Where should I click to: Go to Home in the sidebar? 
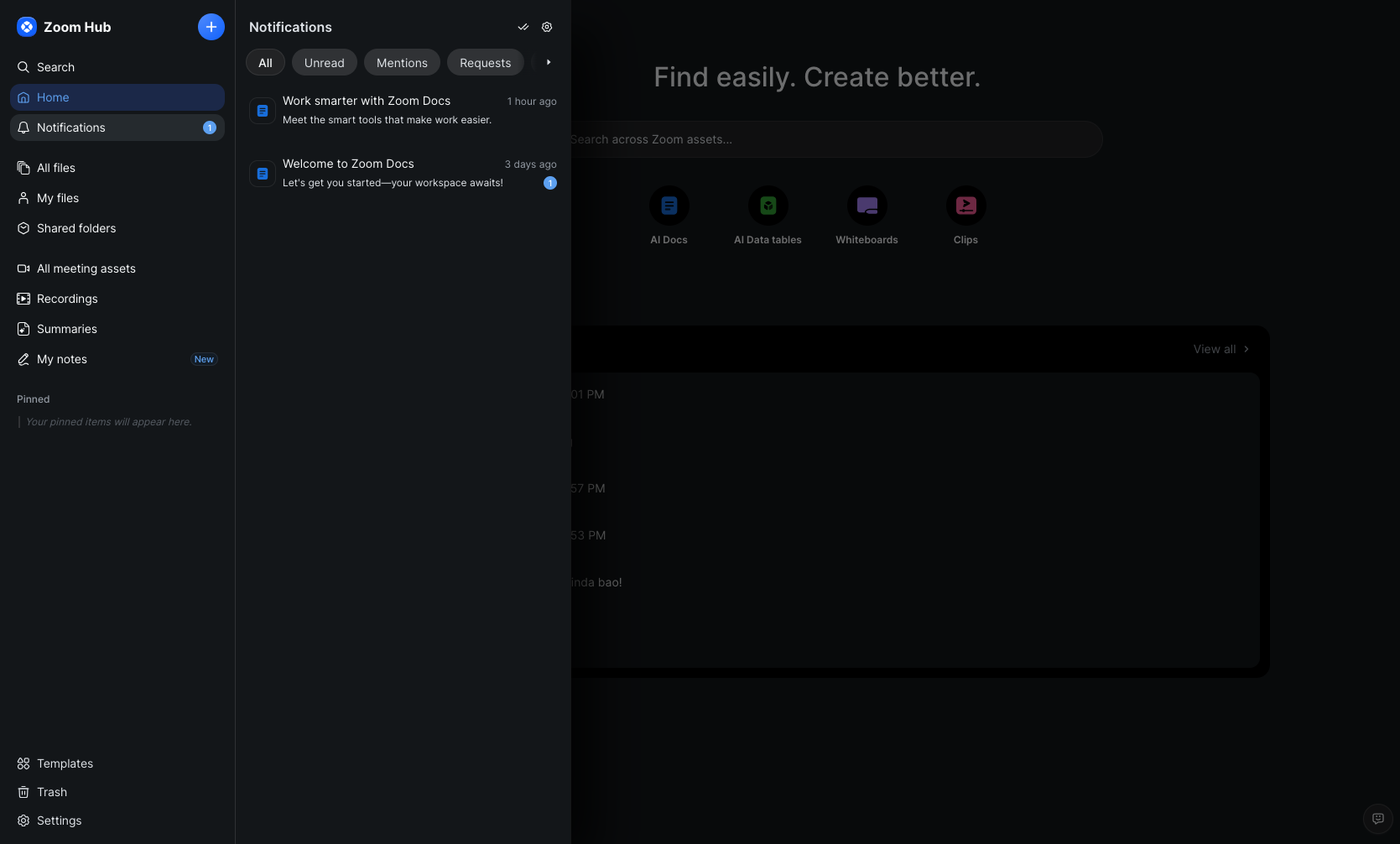coord(117,97)
